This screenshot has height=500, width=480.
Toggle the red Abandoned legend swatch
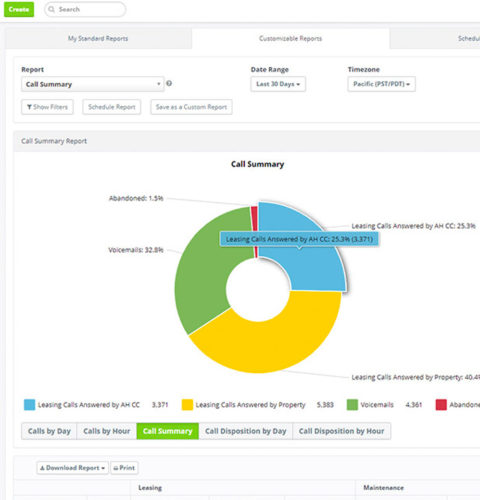click(441, 405)
